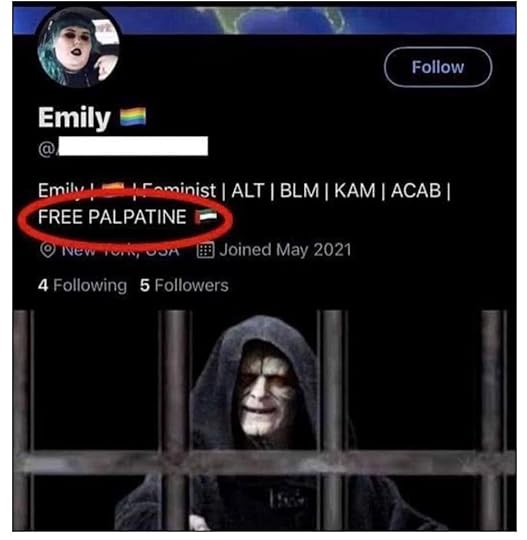
Task: Click the ACAB word in bio
Action: tap(416, 190)
